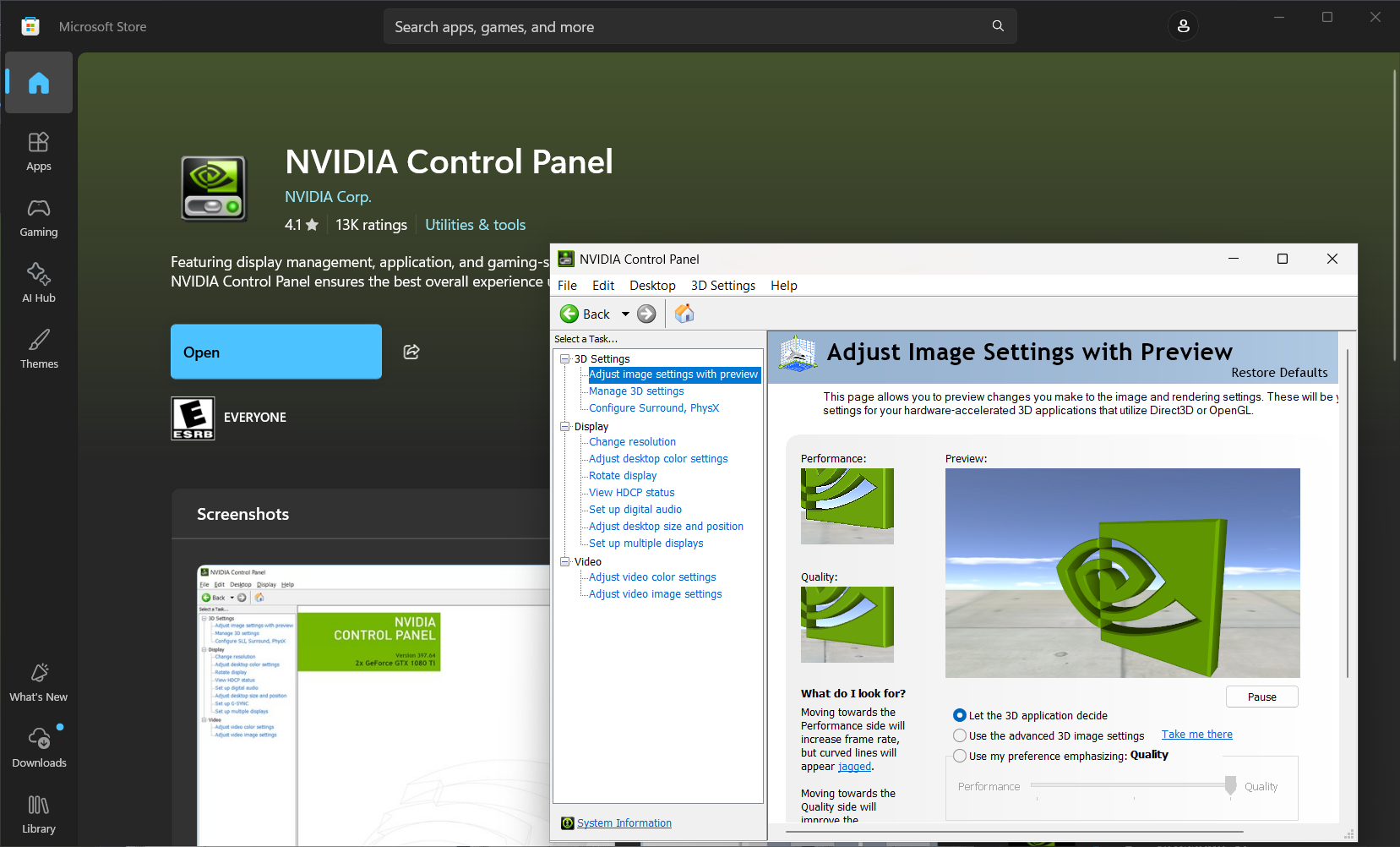Collapse the Video tree node
The image size is (1400, 847).
(565, 561)
